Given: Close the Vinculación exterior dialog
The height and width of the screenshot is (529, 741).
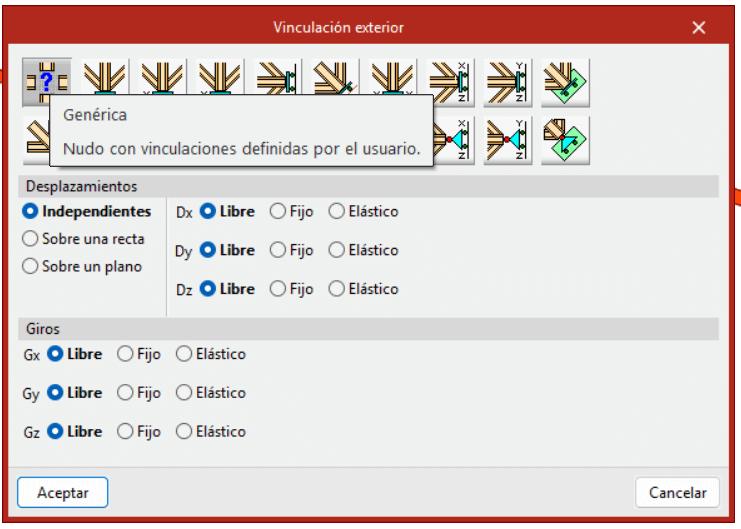Looking at the screenshot, I should pos(697,27).
